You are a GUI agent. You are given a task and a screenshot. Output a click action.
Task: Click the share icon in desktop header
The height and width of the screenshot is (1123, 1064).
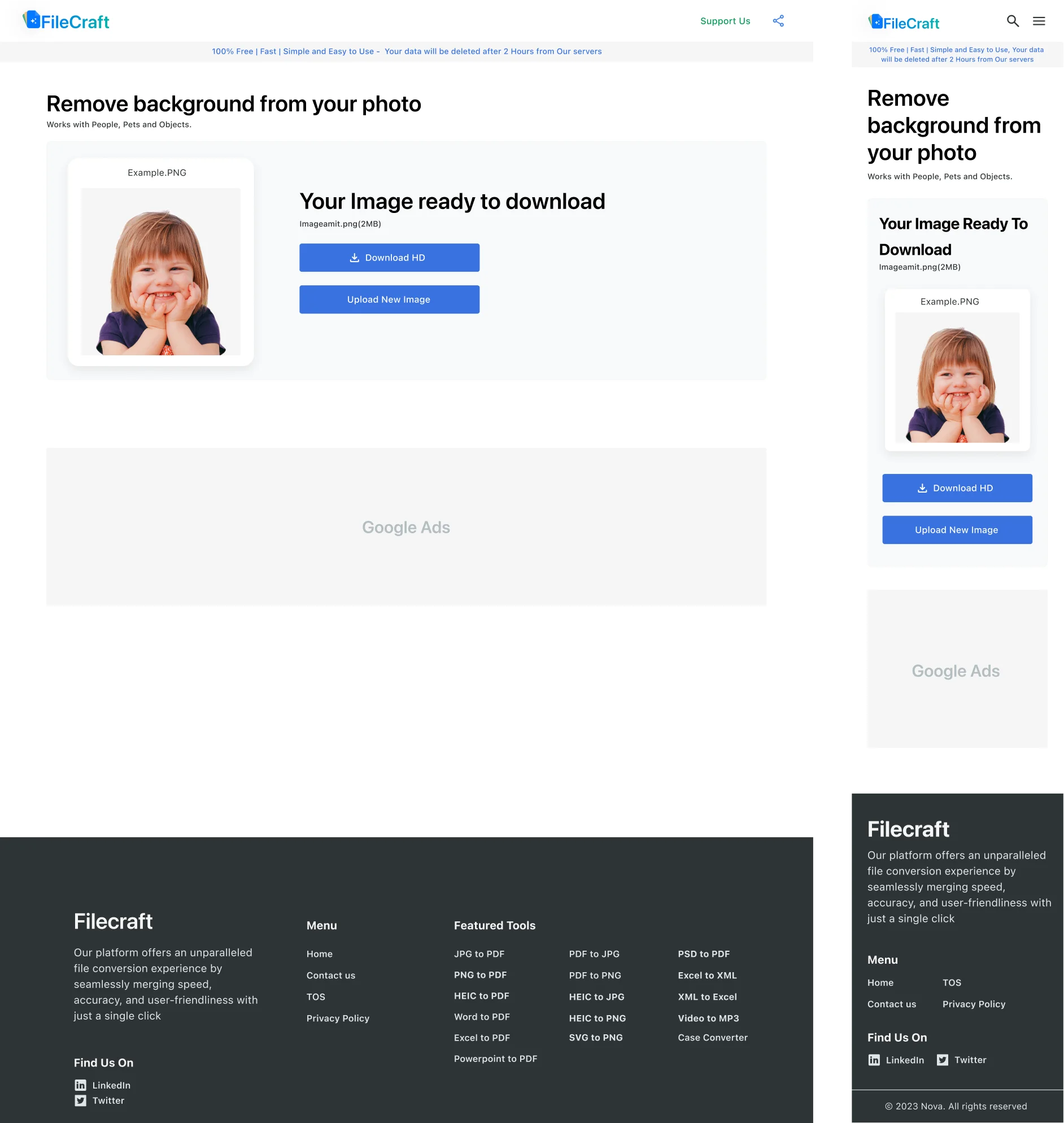click(778, 21)
